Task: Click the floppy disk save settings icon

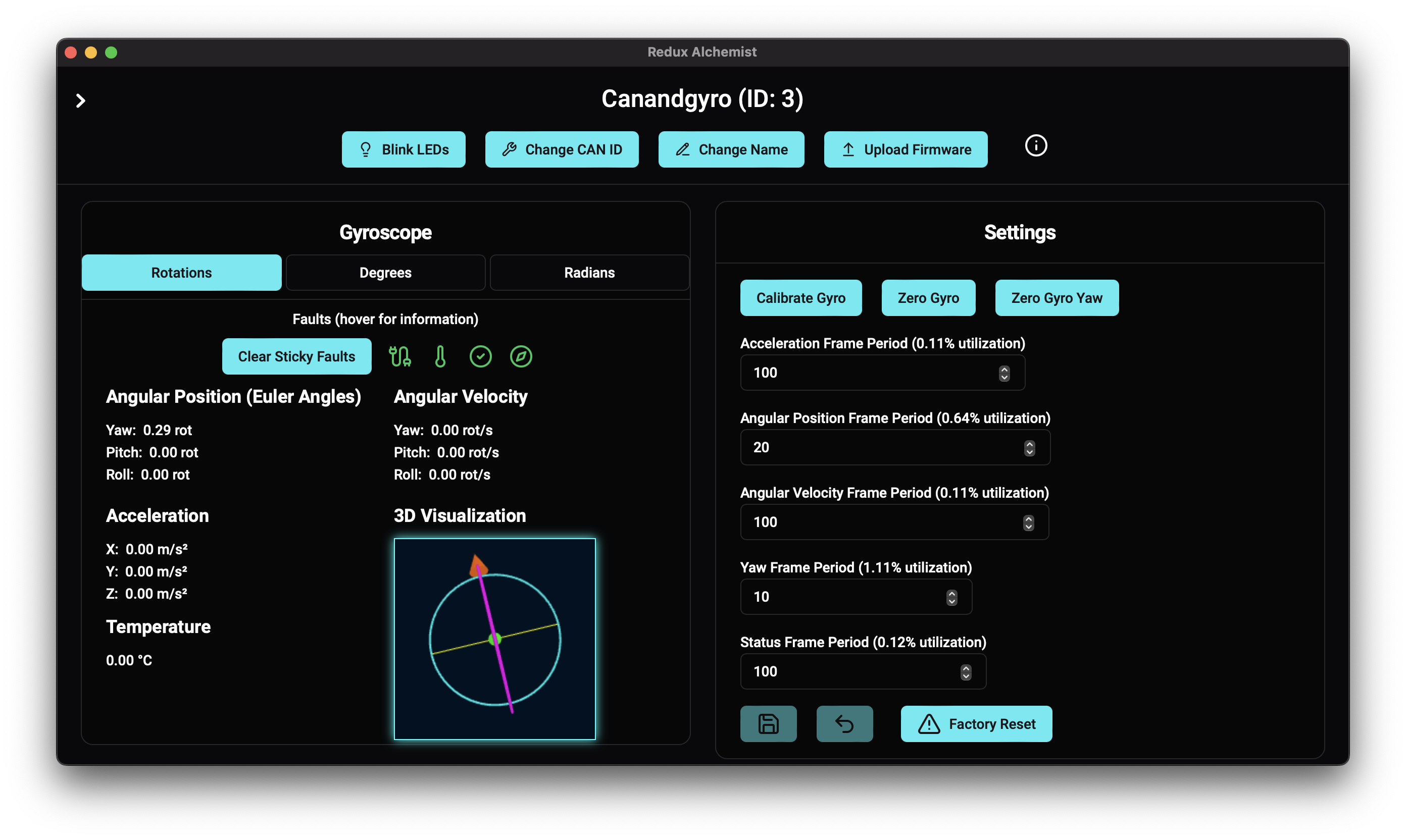Action: pos(768,723)
